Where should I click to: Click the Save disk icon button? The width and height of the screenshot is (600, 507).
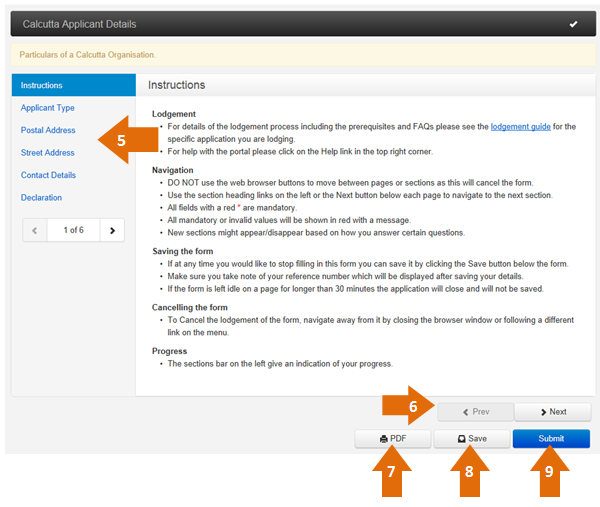tap(472, 439)
